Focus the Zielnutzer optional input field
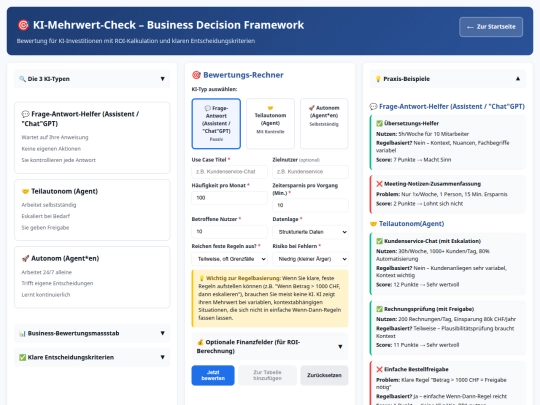540x405 pixels. (310, 172)
